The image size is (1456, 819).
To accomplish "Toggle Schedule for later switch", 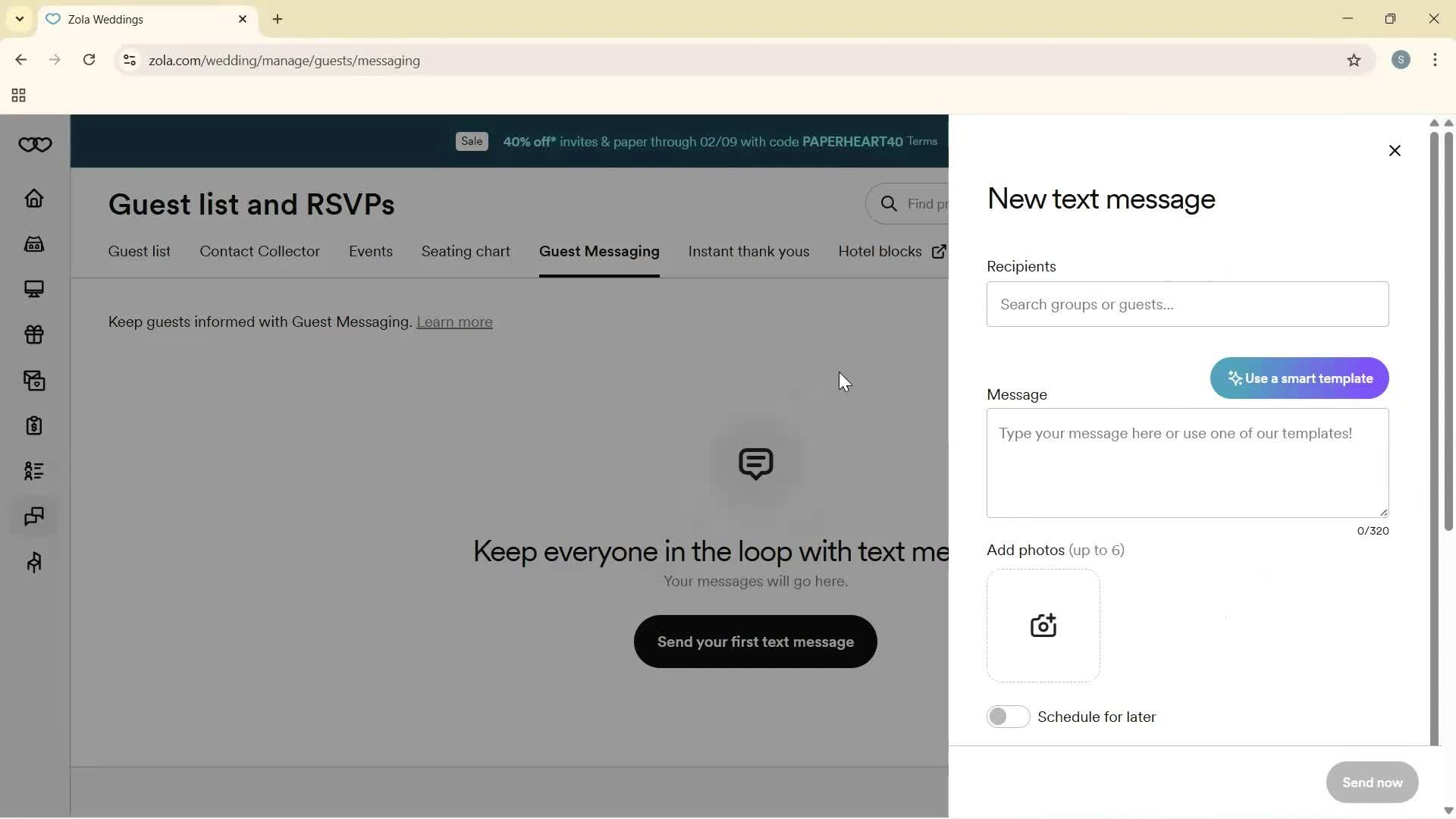I will [1008, 717].
